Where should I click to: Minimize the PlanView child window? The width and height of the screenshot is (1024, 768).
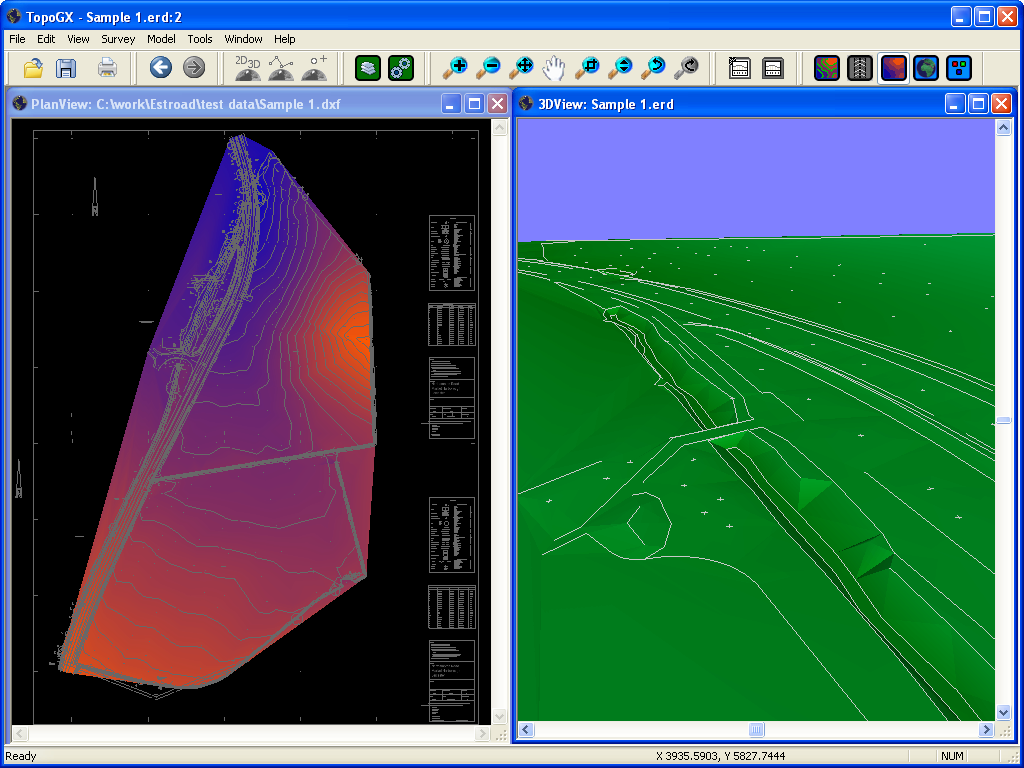pyautogui.click(x=451, y=104)
